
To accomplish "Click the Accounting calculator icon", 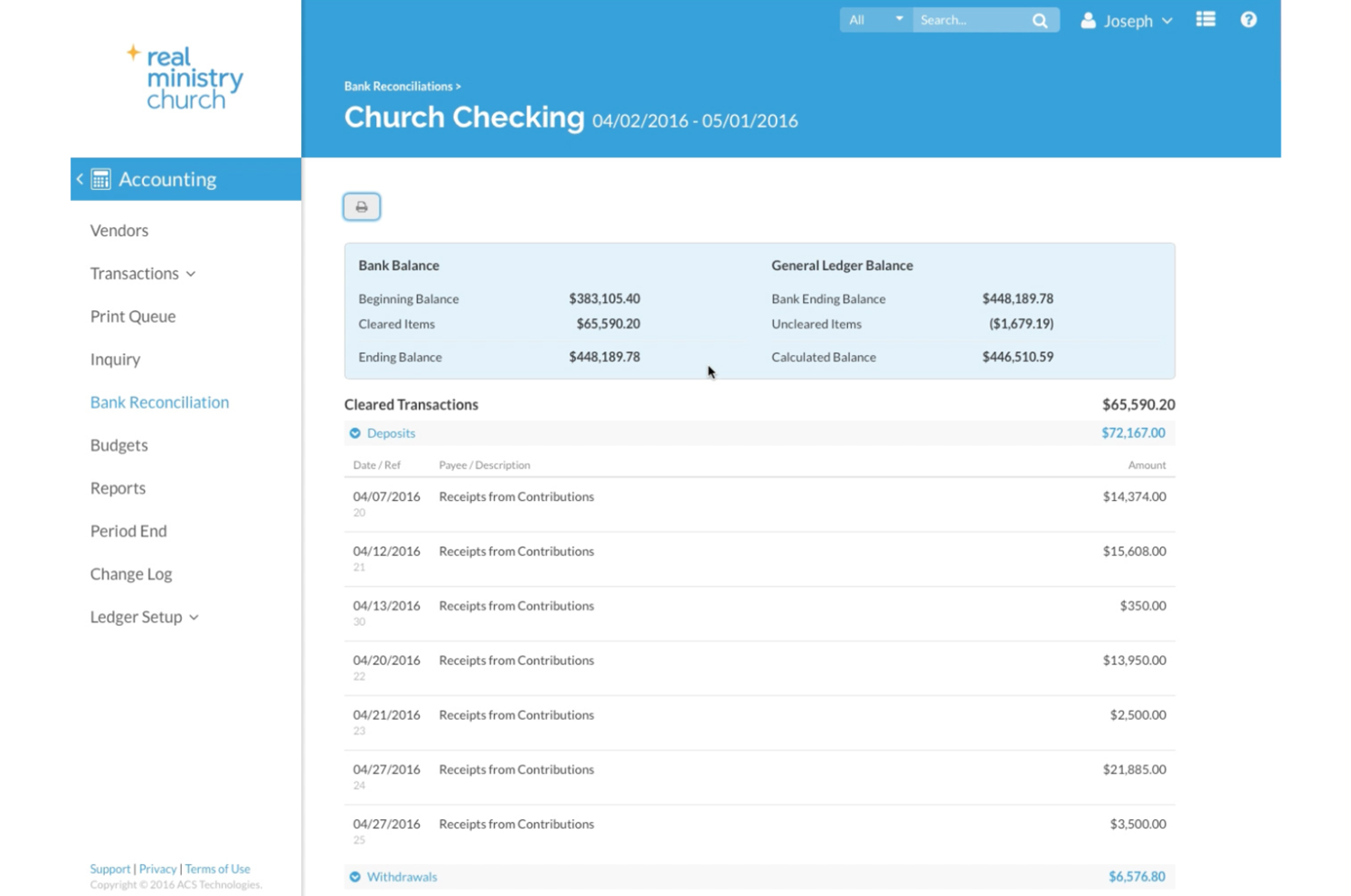I will pyautogui.click(x=101, y=180).
